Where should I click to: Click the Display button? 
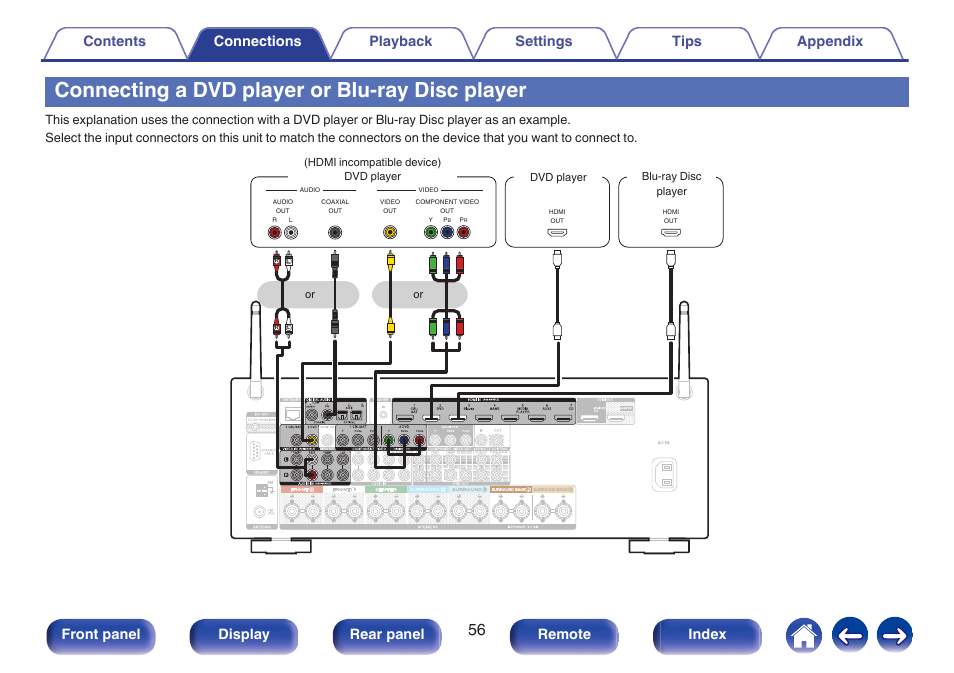244,635
